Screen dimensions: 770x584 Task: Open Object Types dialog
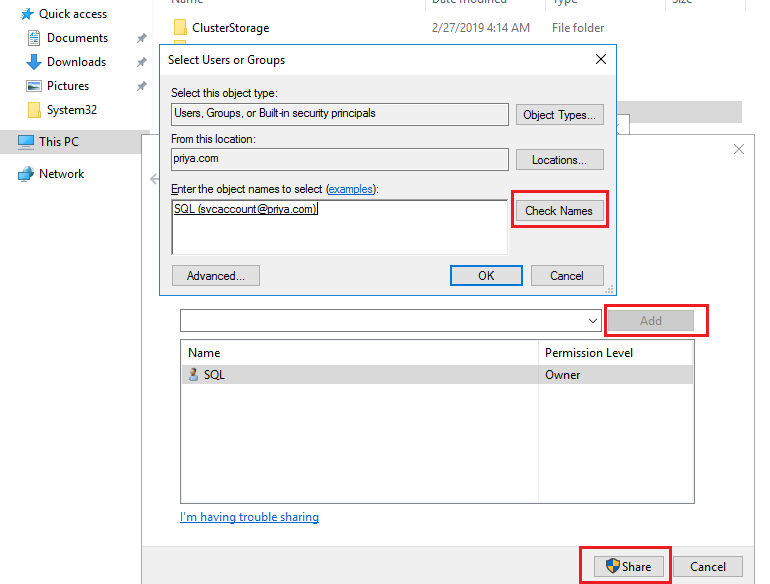pyautogui.click(x=559, y=114)
